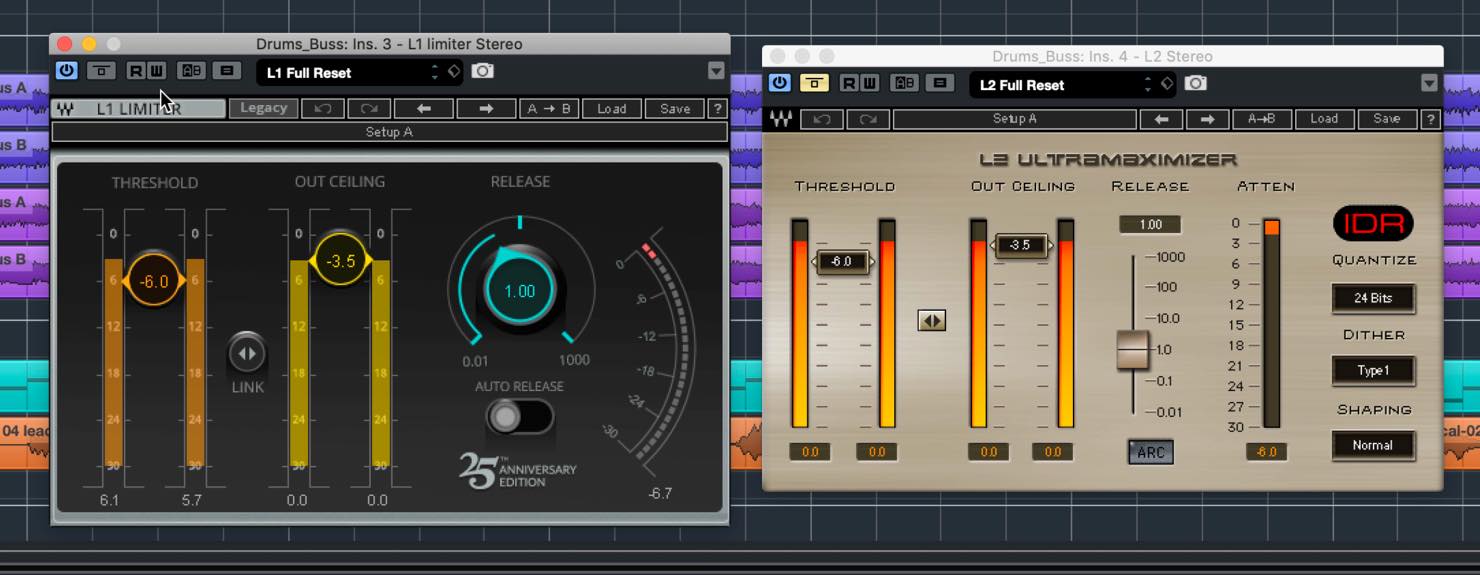Toggle bypass button in L2 Stereo window
Screen dimensions: 1480x575
[x=814, y=83]
